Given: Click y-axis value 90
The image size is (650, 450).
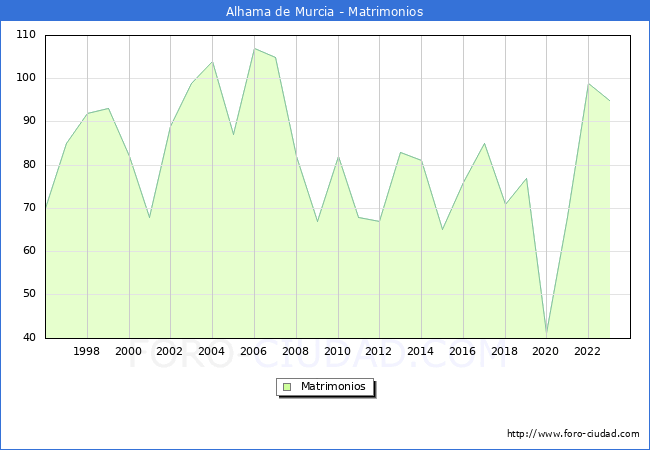Looking at the screenshot, I should coord(29,121).
